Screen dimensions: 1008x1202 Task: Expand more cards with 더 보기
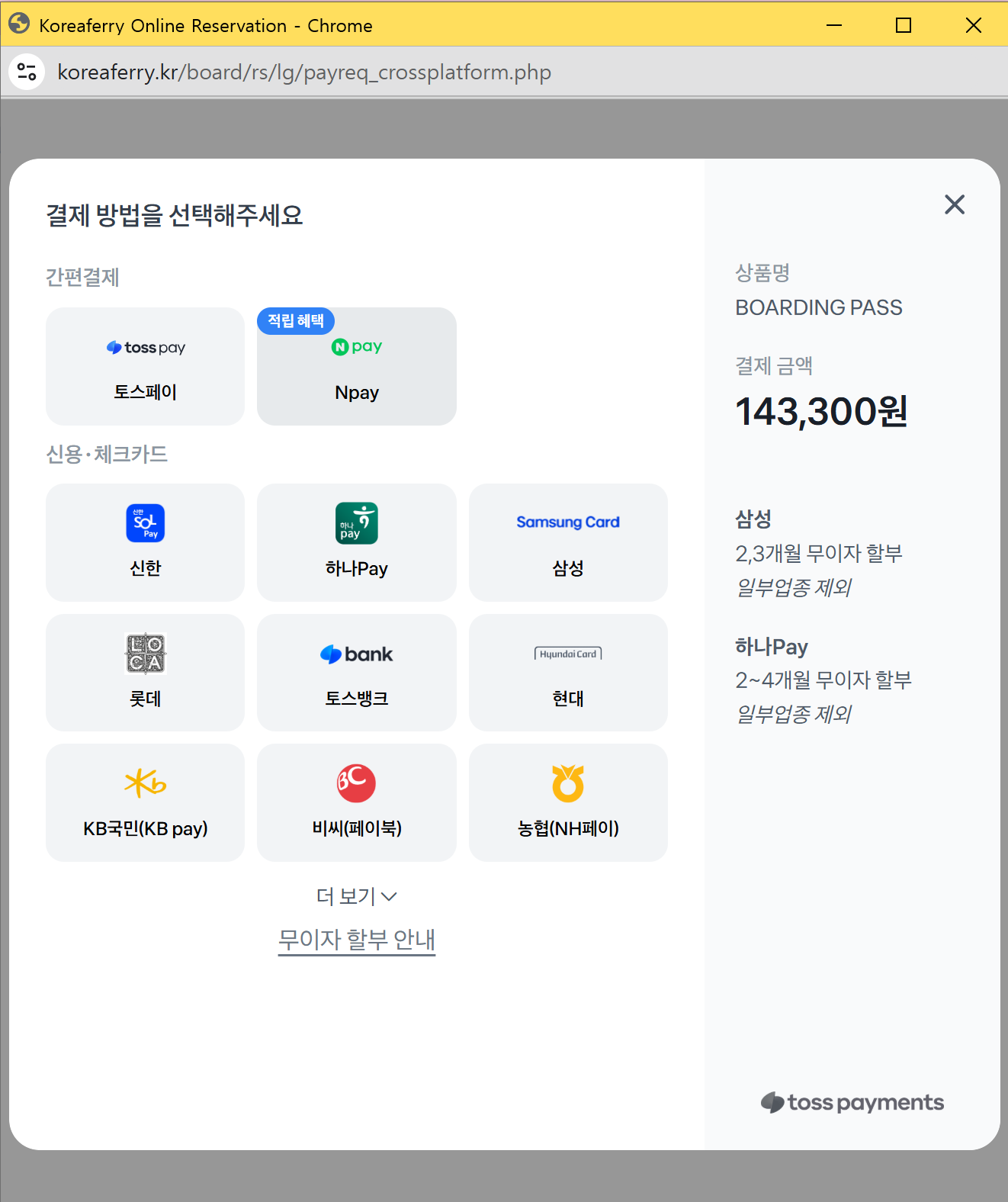point(357,896)
